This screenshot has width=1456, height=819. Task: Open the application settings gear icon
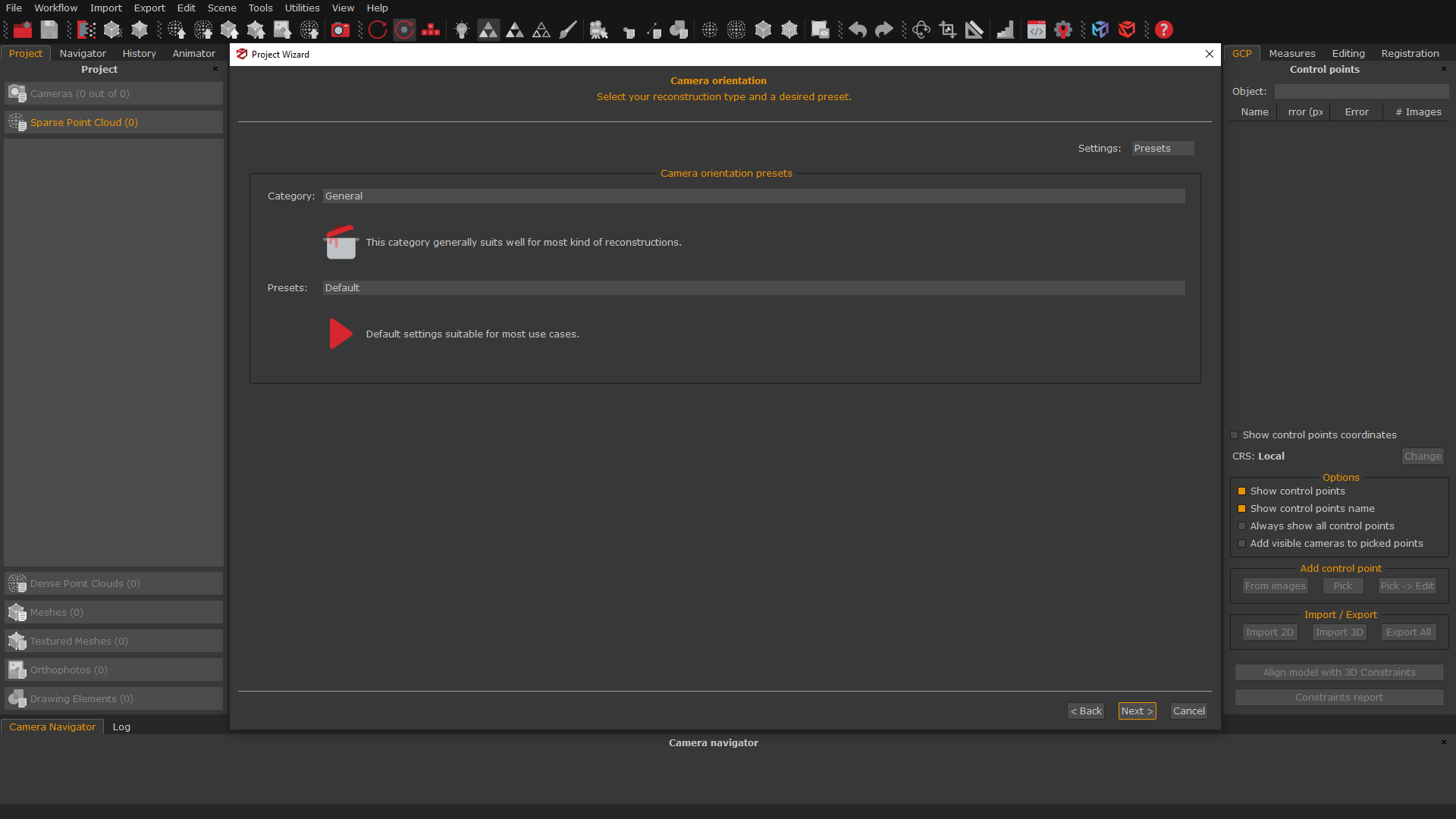tap(1062, 30)
